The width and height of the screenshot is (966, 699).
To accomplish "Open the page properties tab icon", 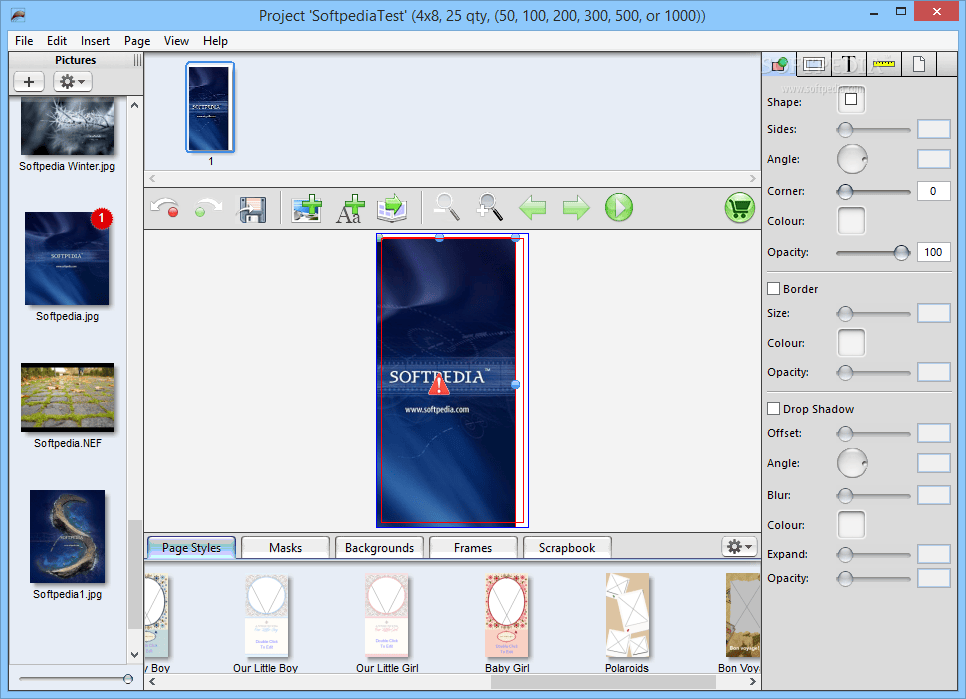I will point(919,64).
